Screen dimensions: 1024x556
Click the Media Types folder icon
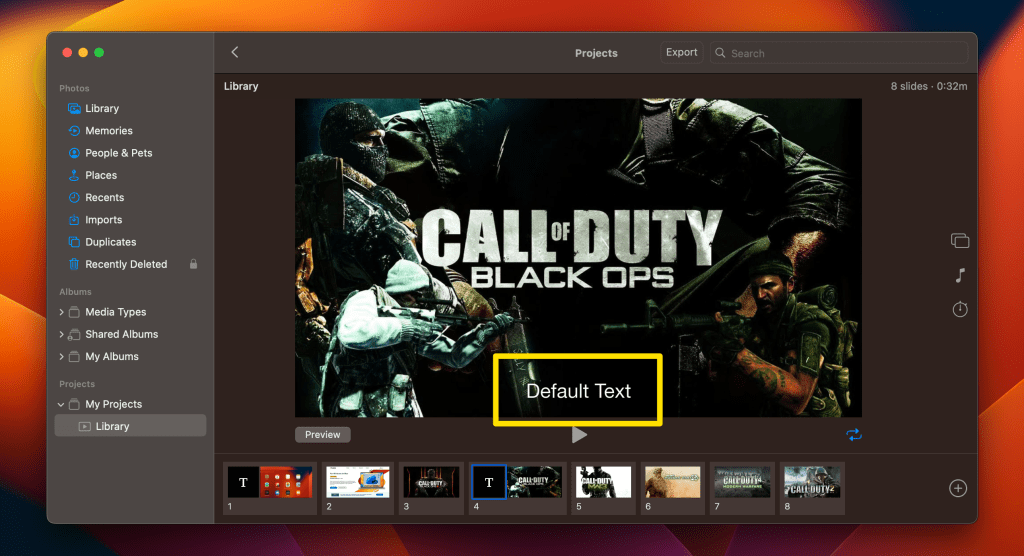coord(74,312)
